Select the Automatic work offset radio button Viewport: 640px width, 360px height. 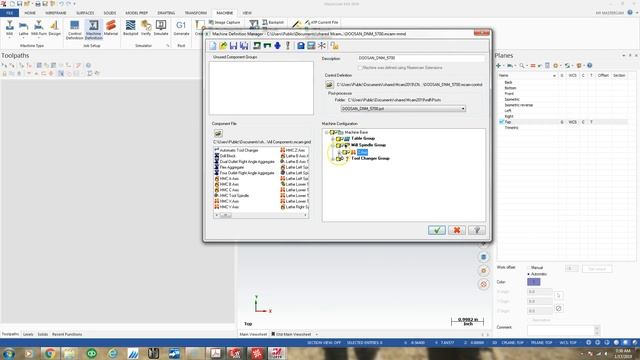click(x=528, y=274)
